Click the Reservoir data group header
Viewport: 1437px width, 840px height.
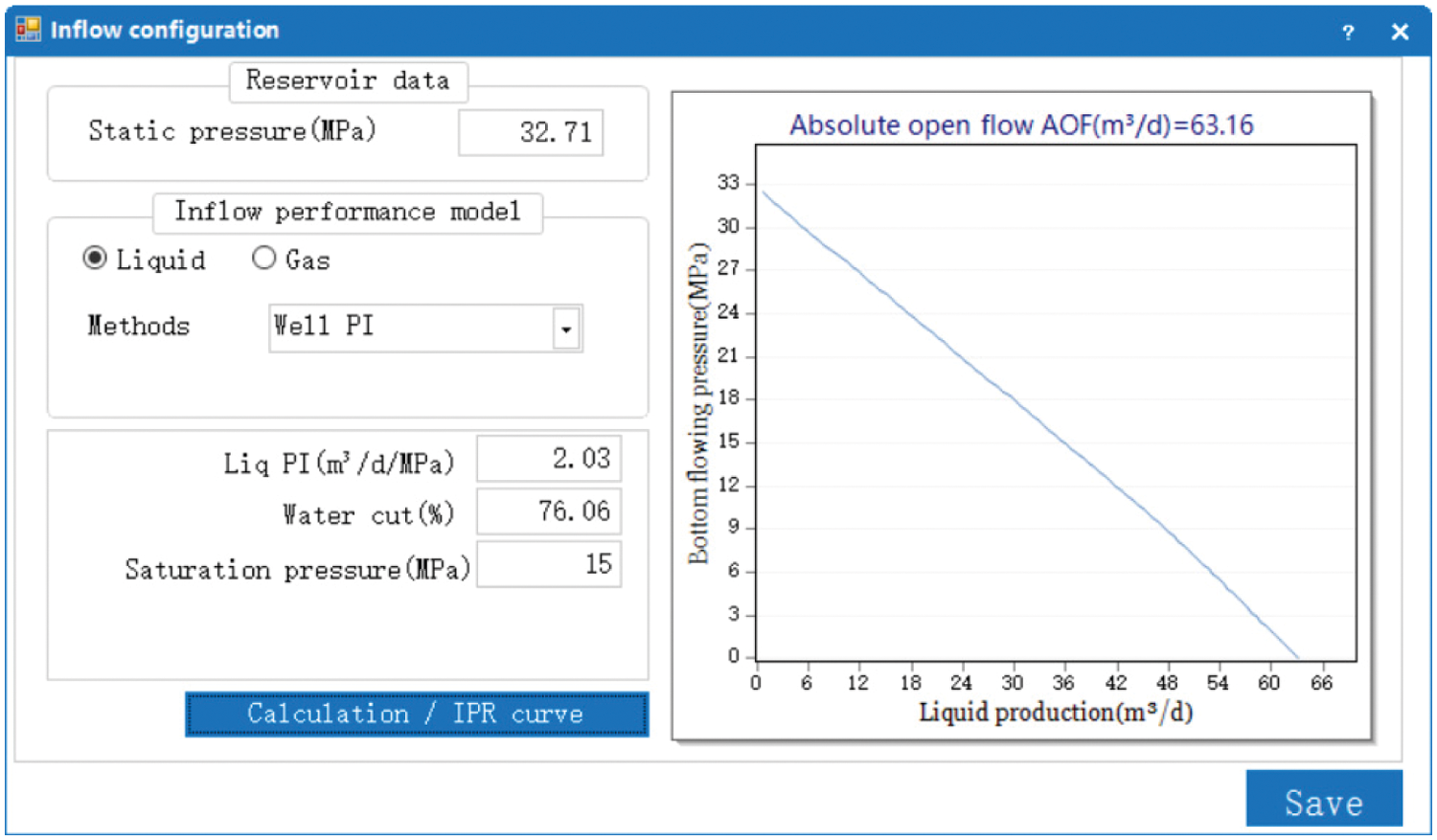click(348, 81)
